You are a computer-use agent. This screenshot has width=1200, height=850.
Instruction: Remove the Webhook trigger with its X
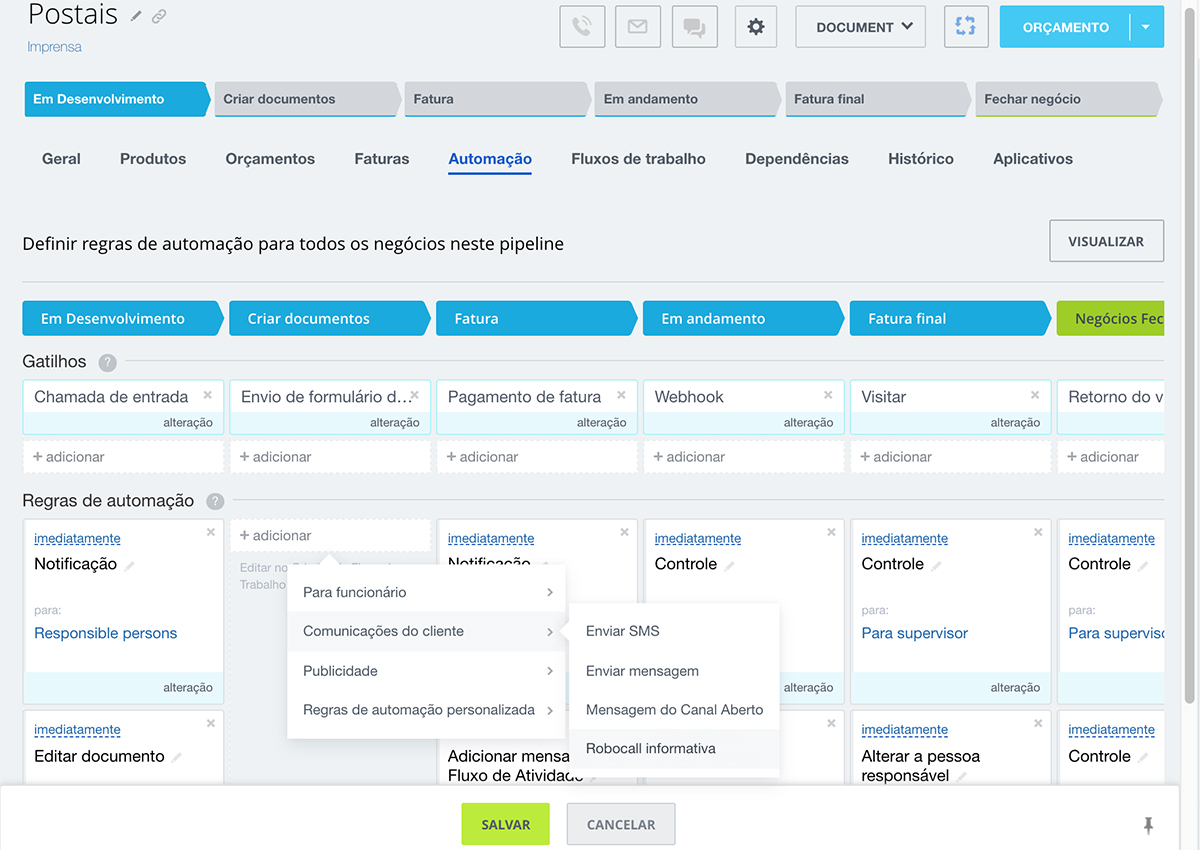tap(828, 395)
